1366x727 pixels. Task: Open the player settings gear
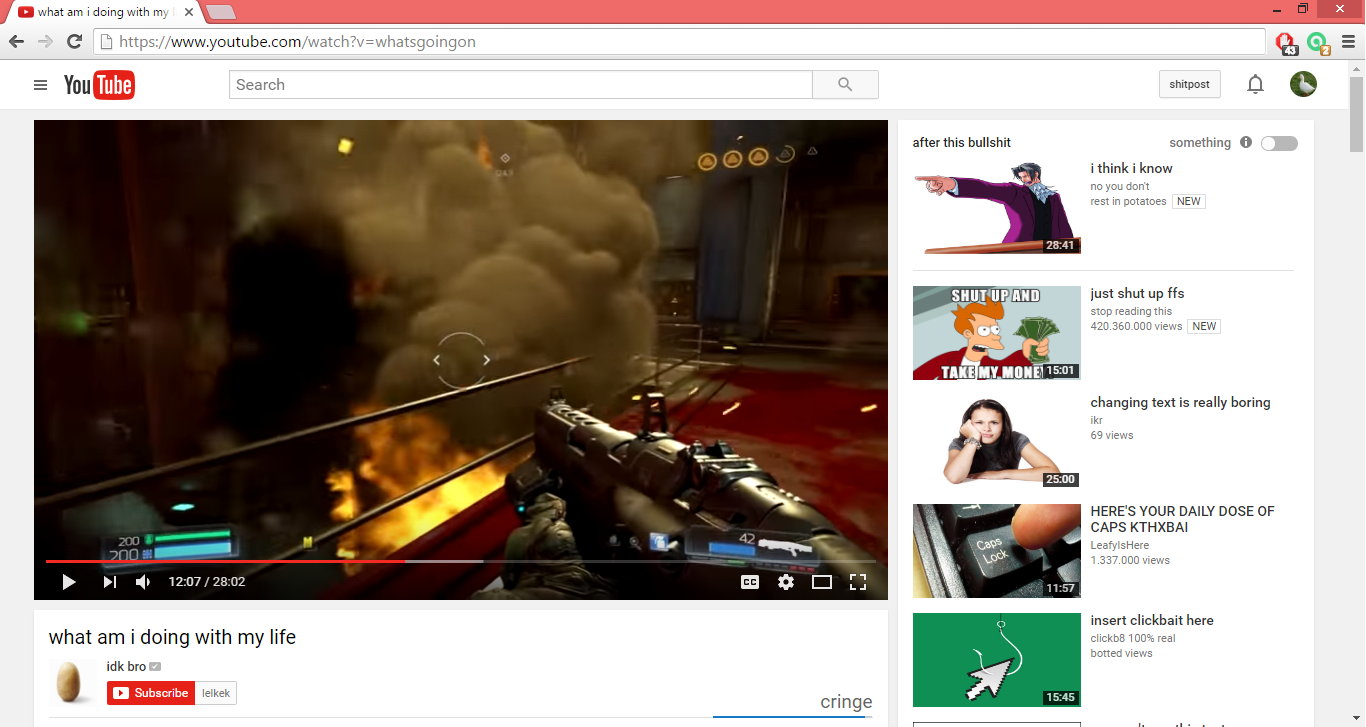(x=786, y=581)
